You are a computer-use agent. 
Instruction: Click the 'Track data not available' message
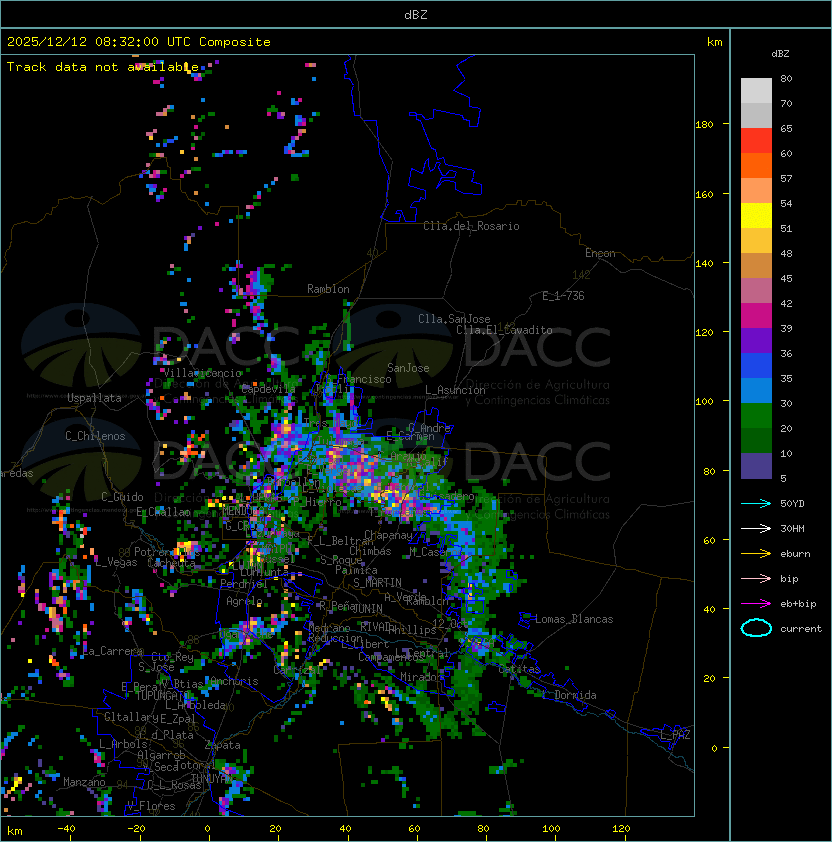[x=103, y=67]
